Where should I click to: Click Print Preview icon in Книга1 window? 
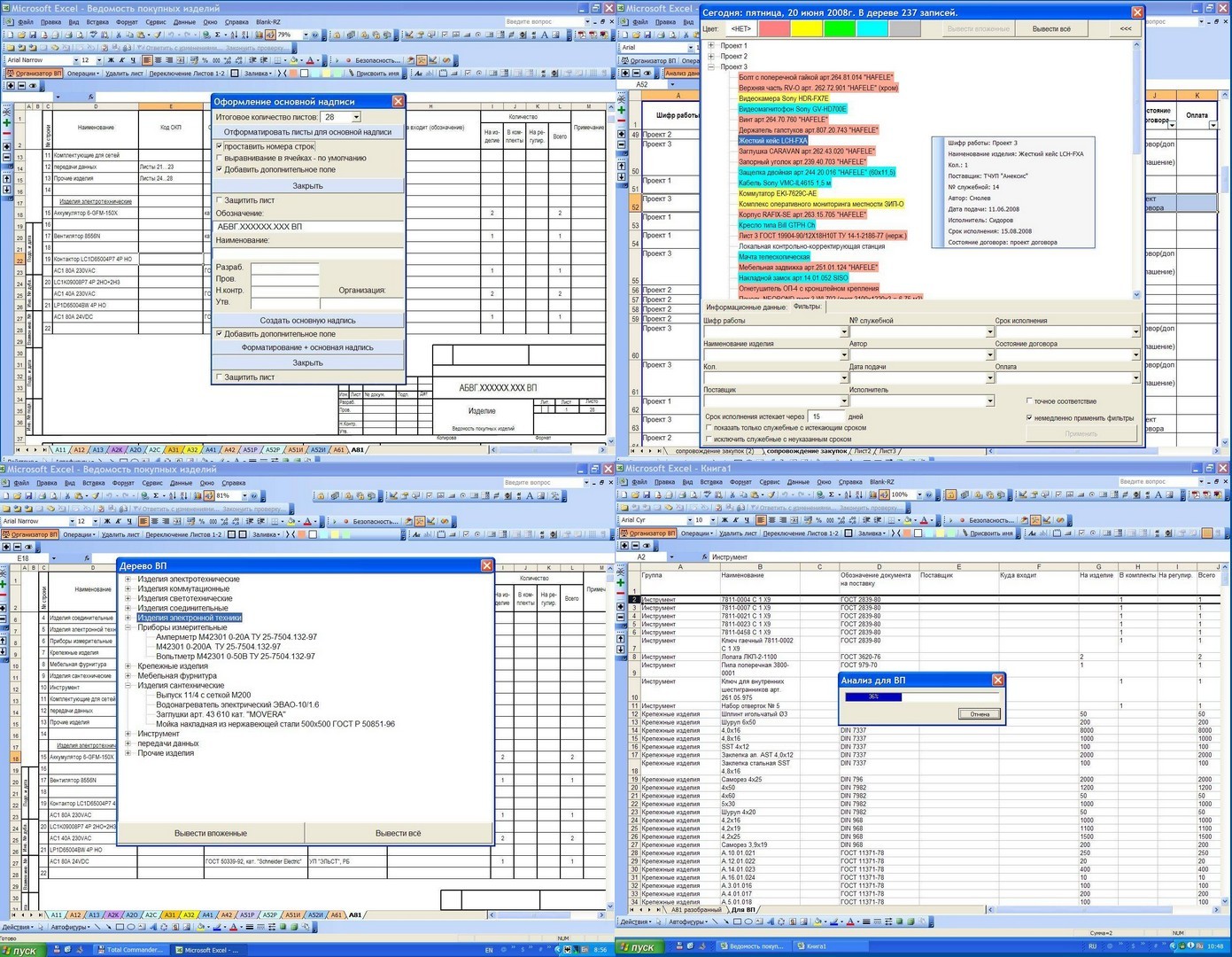(x=693, y=494)
